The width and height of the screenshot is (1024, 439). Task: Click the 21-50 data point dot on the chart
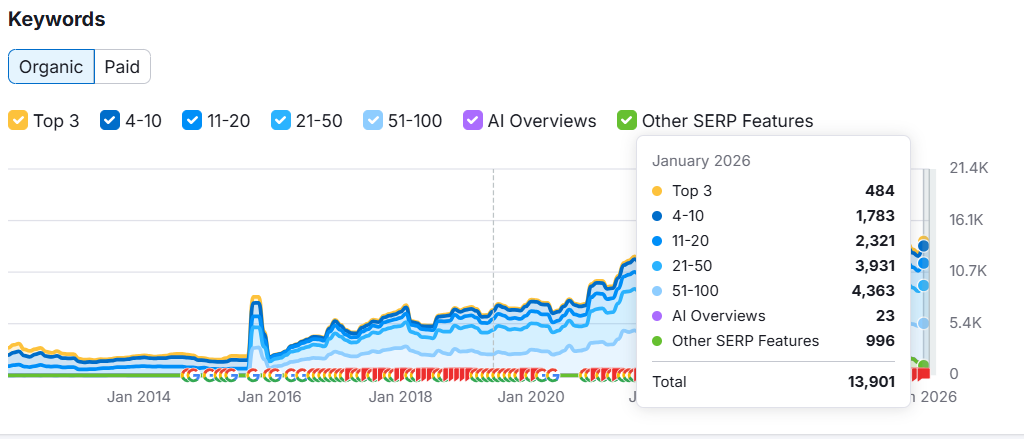925,285
